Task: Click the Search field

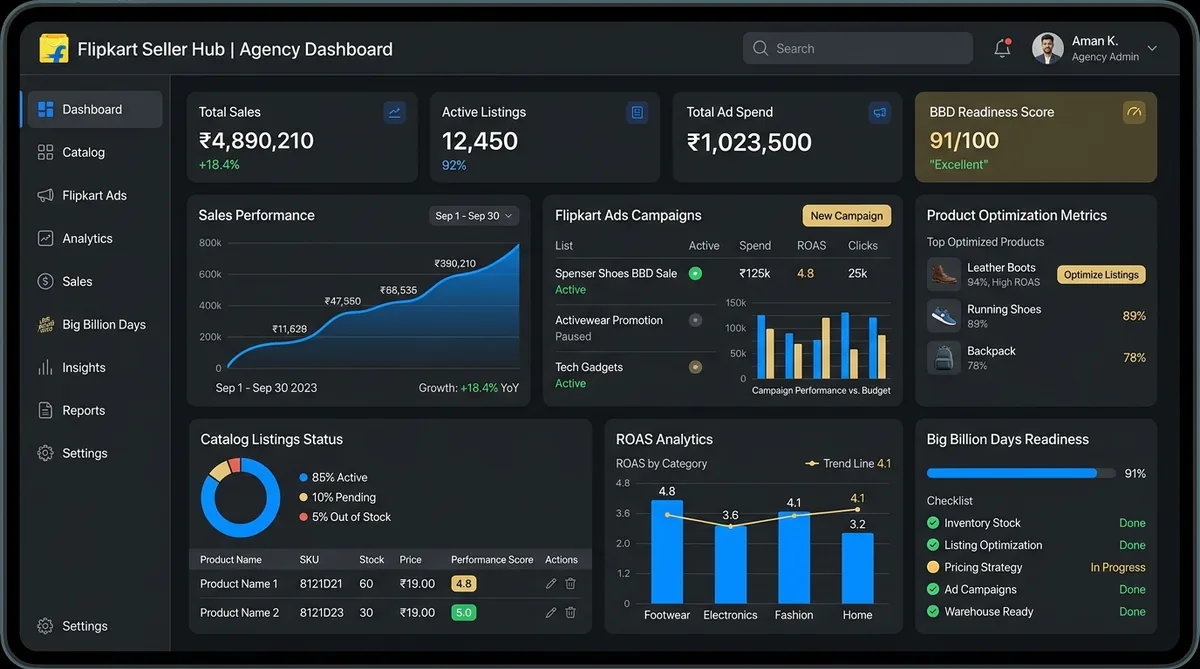Action: click(x=857, y=48)
